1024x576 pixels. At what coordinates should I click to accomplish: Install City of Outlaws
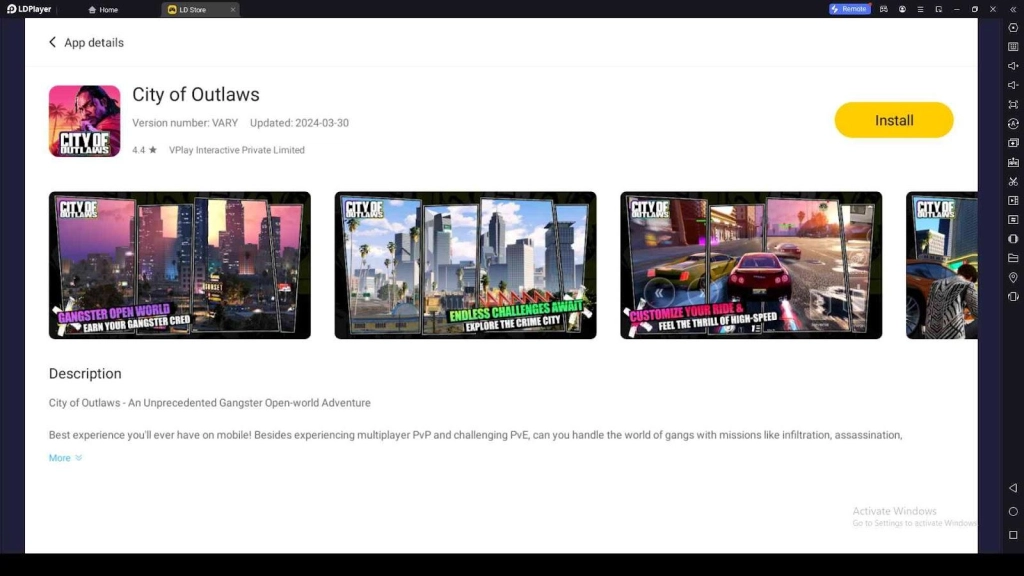click(x=893, y=120)
